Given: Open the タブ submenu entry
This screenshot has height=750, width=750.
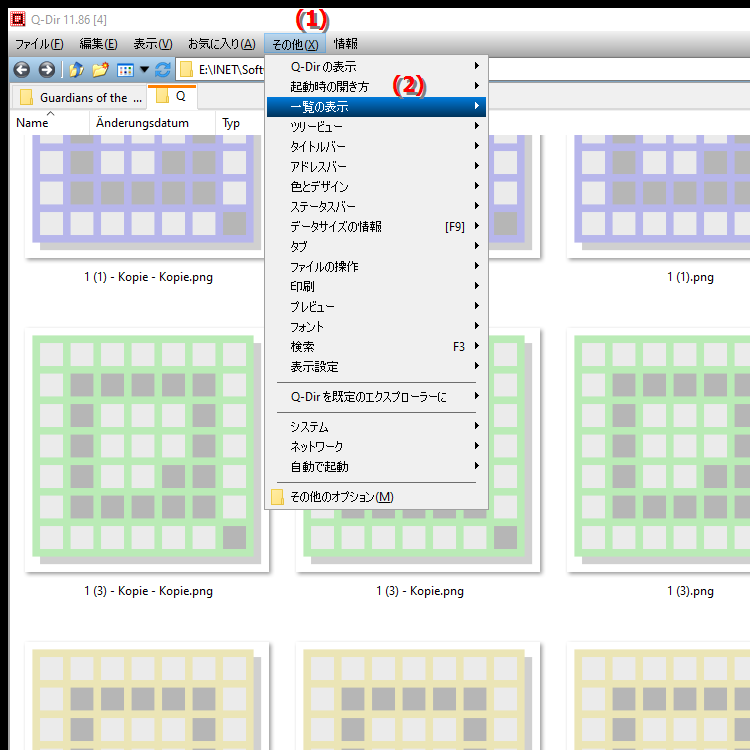Looking at the screenshot, I should (x=376, y=247).
